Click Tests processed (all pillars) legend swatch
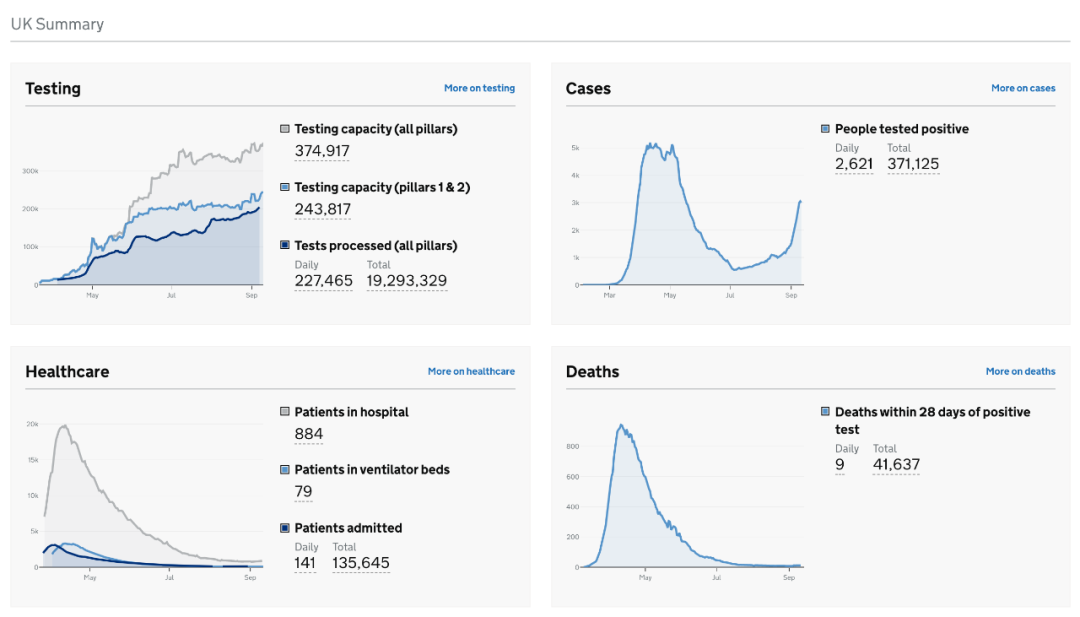1080x617 pixels. pyautogui.click(x=284, y=245)
